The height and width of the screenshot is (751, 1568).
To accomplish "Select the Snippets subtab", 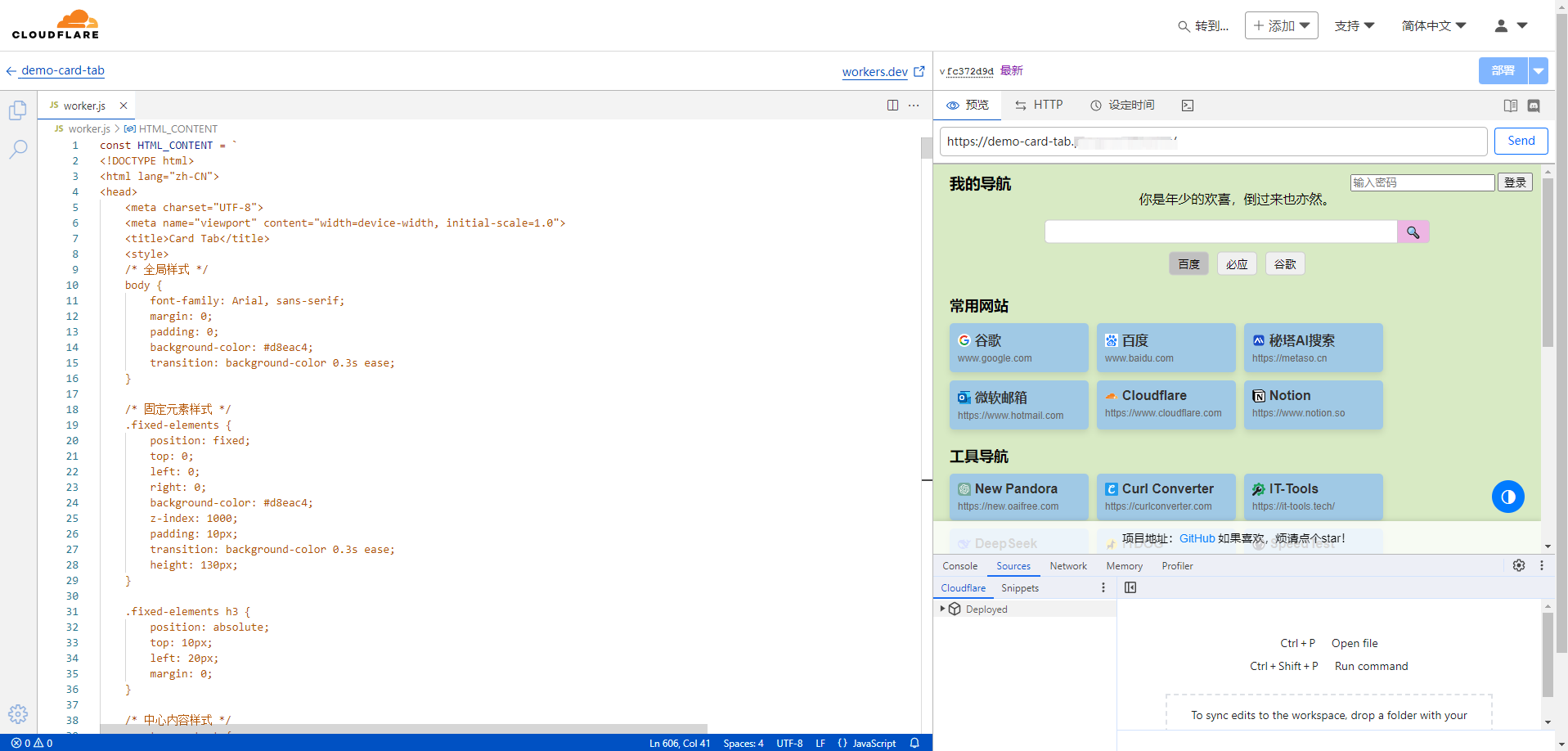I will click(x=1020, y=587).
